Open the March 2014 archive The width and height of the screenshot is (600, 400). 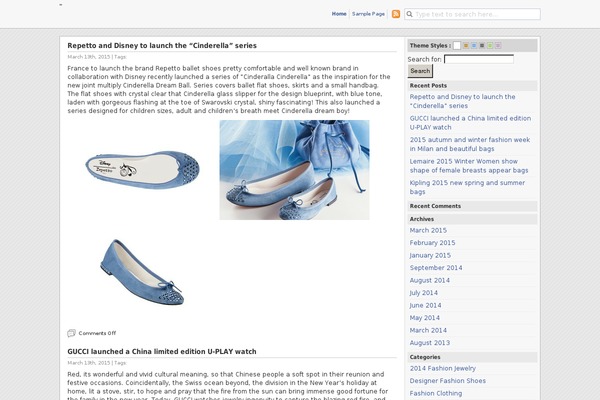click(x=428, y=330)
